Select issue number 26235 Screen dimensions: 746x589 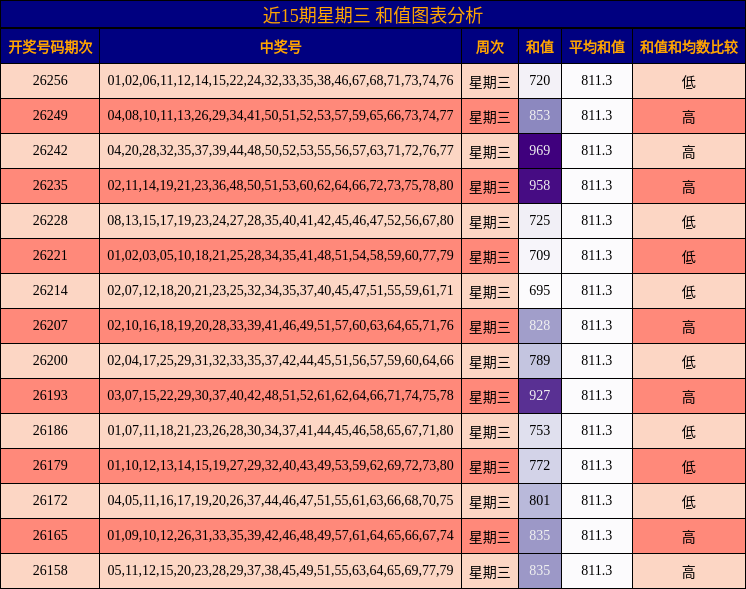[x=50, y=186]
